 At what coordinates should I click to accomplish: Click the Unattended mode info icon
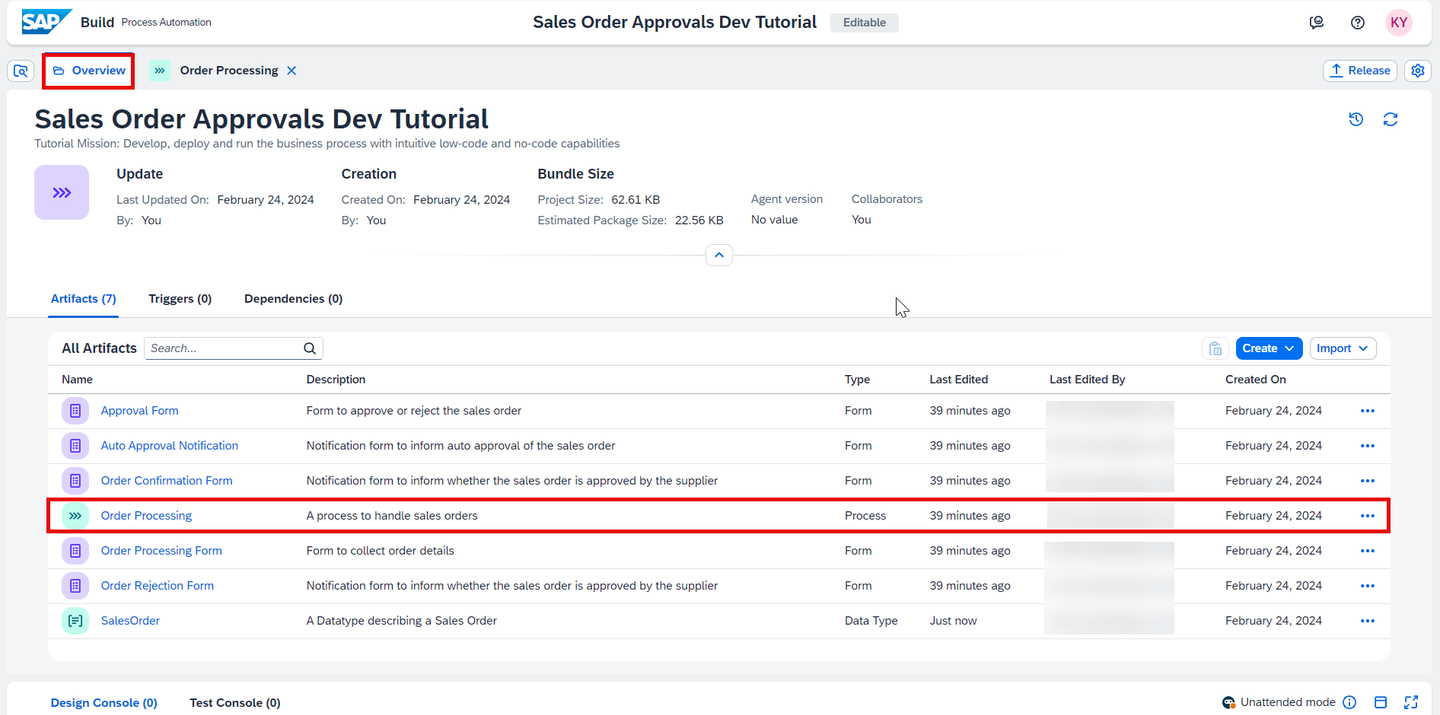pyautogui.click(x=1349, y=703)
